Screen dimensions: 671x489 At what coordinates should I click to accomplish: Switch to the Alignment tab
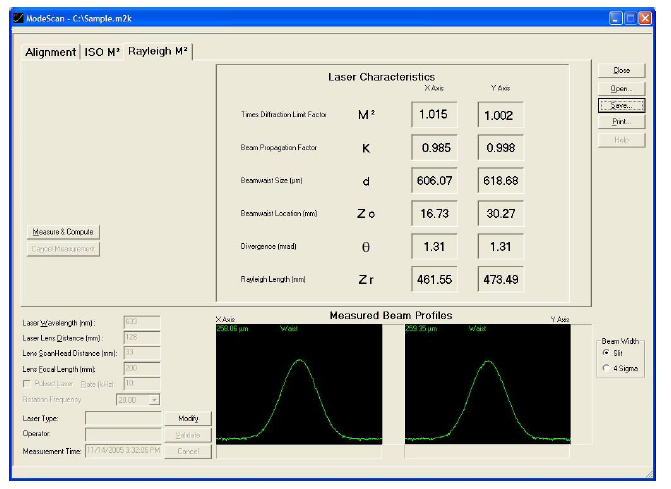[x=50, y=52]
